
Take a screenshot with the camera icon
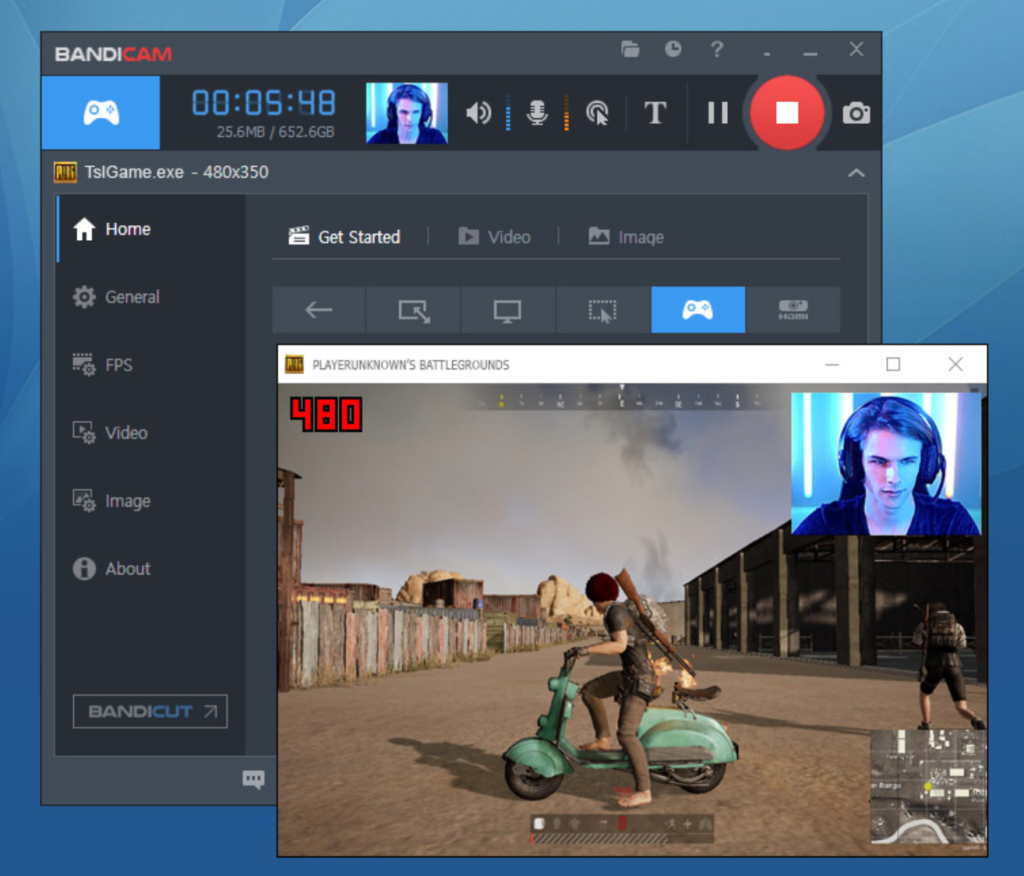click(x=856, y=113)
